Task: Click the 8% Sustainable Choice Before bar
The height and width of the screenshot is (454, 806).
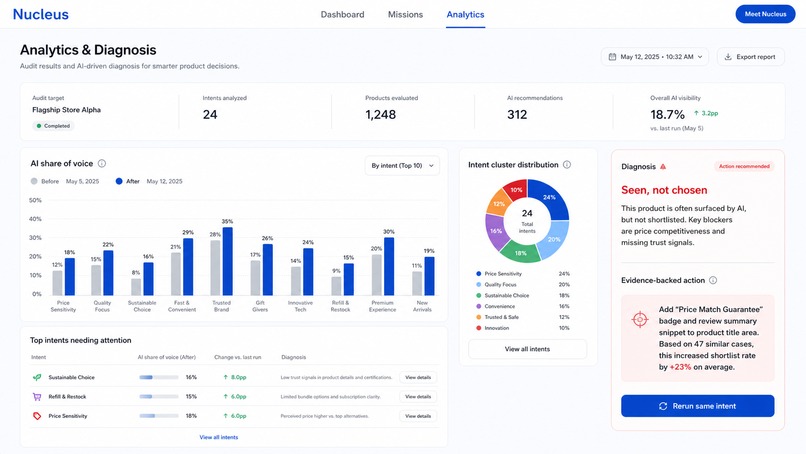Action: click(136, 287)
